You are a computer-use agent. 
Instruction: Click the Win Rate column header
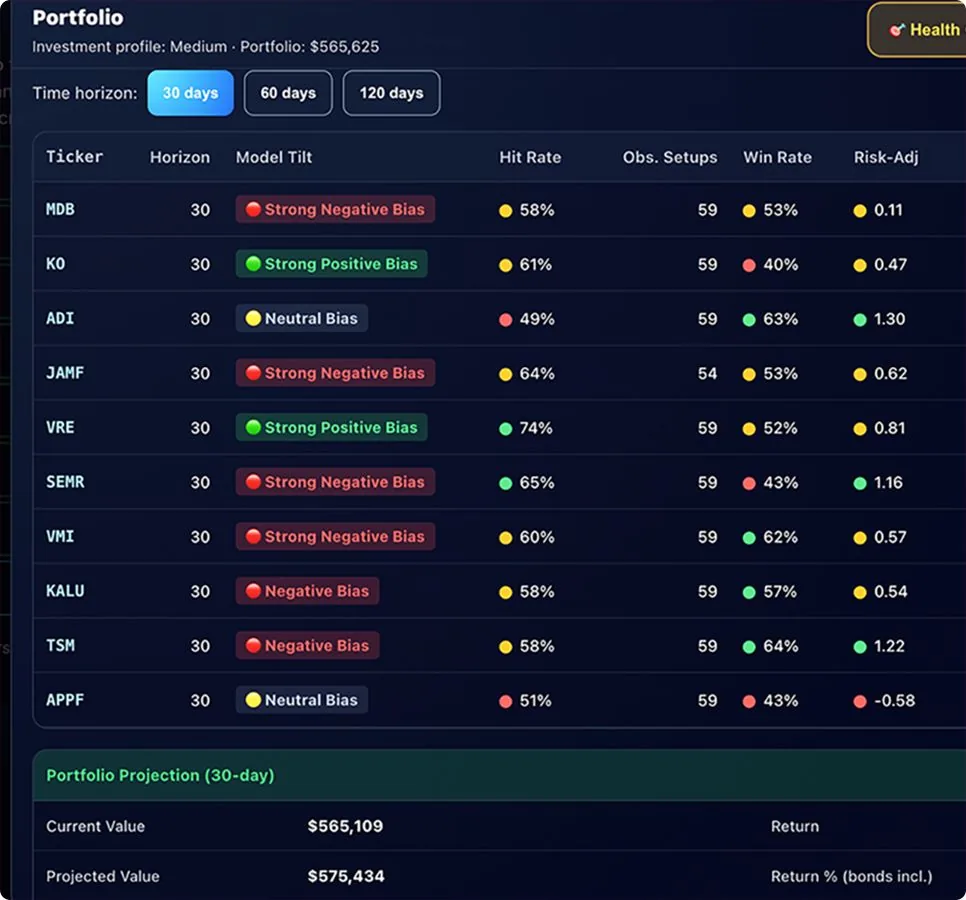777,157
